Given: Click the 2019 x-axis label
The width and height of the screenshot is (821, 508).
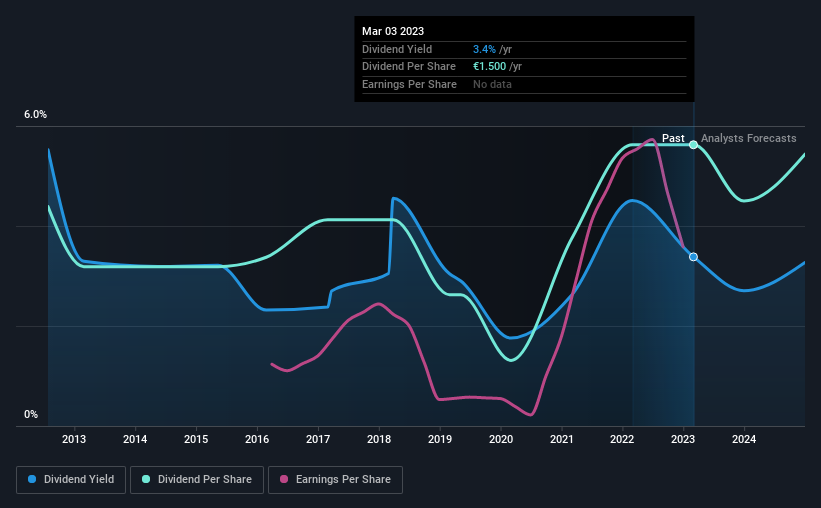Looking at the screenshot, I should (440, 439).
